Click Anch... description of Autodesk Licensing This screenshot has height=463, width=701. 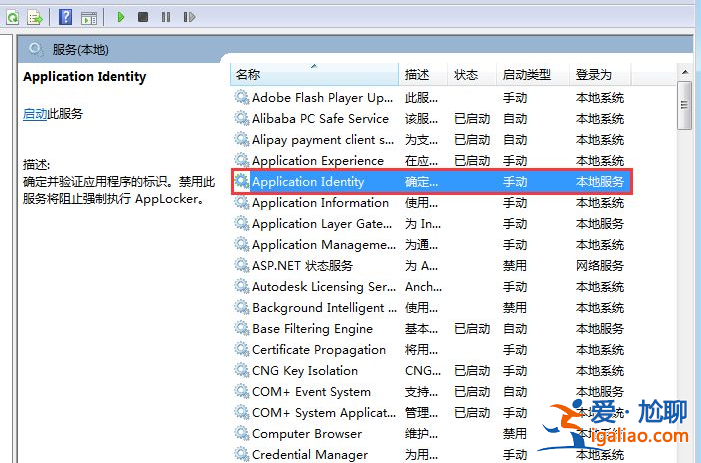[x=423, y=286]
